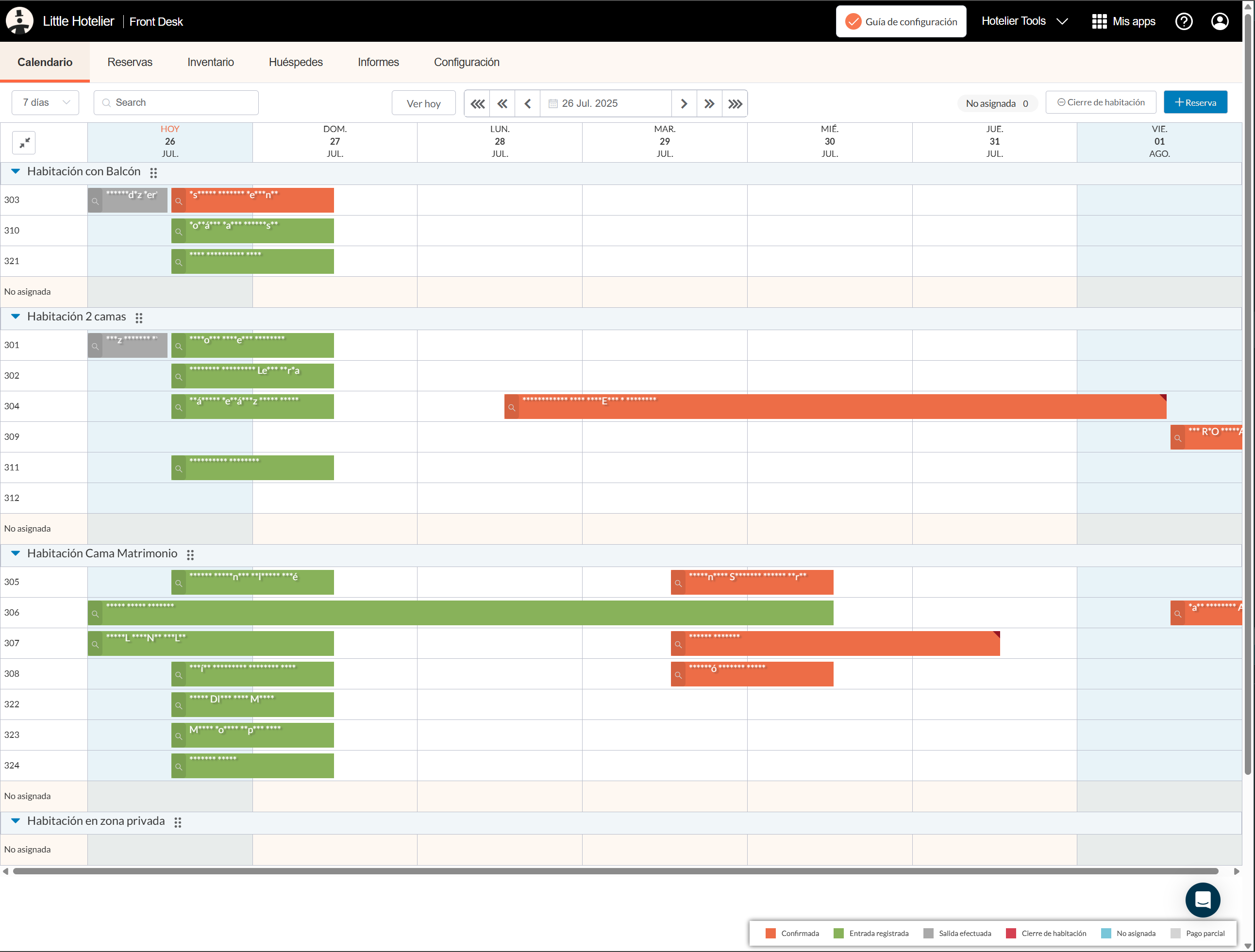Screen dimensions: 1255x952
Task: Open the 7 días view dropdown
Action: (45, 103)
